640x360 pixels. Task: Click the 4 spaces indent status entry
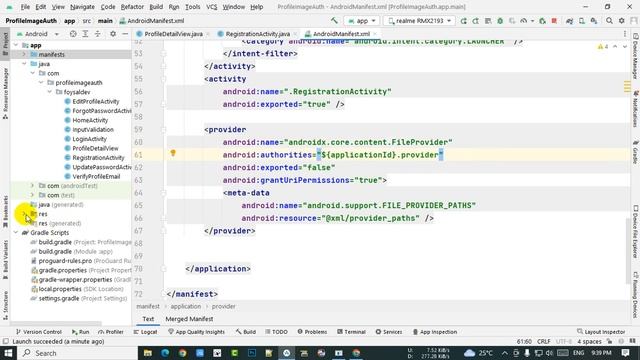(589, 341)
